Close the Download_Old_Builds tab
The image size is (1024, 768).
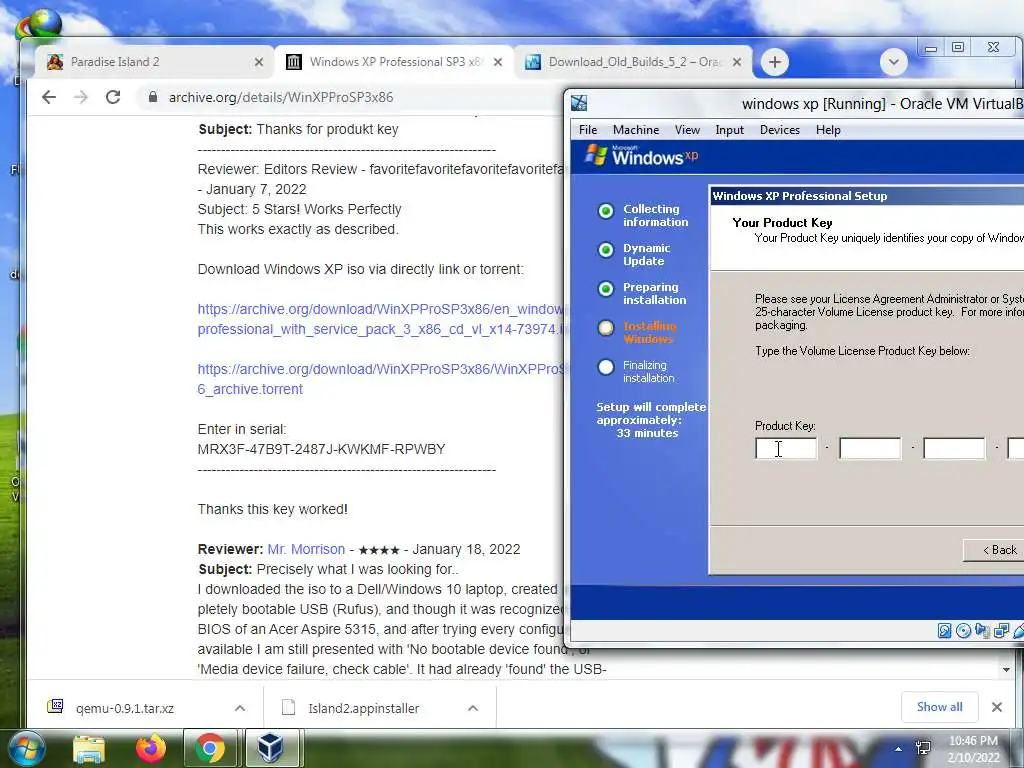(x=737, y=62)
